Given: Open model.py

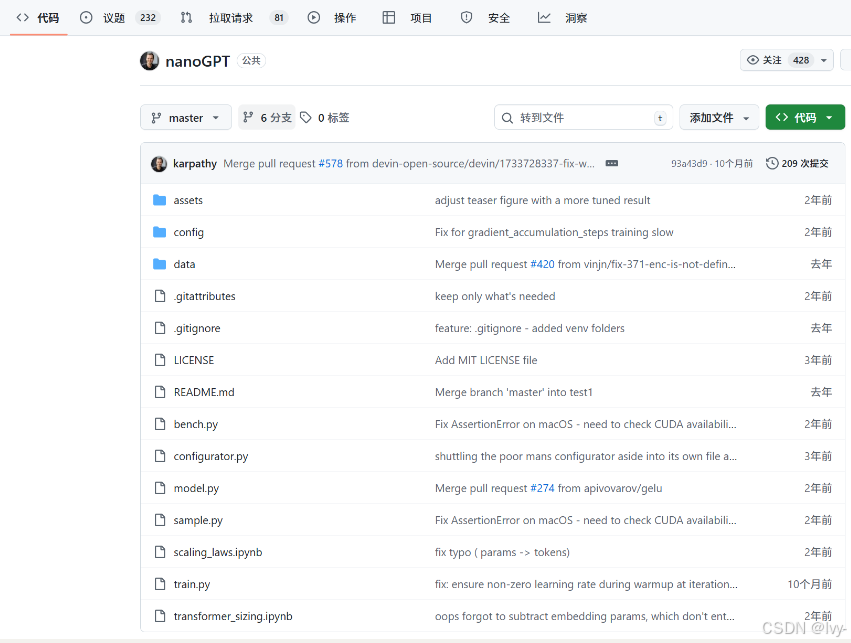Looking at the screenshot, I should (x=196, y=488).
